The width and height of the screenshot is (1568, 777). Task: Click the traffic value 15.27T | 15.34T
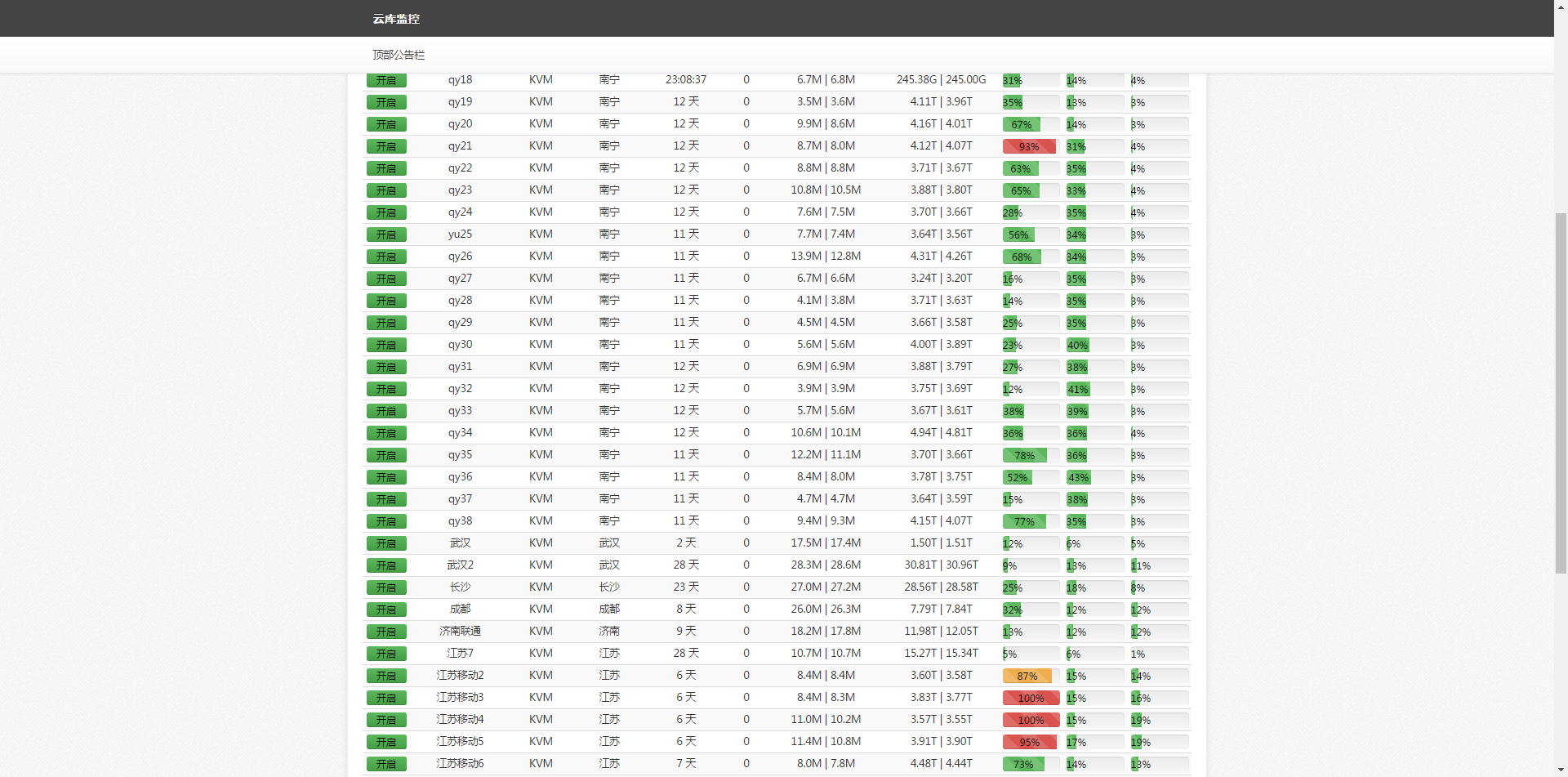[x=941, y=653]
